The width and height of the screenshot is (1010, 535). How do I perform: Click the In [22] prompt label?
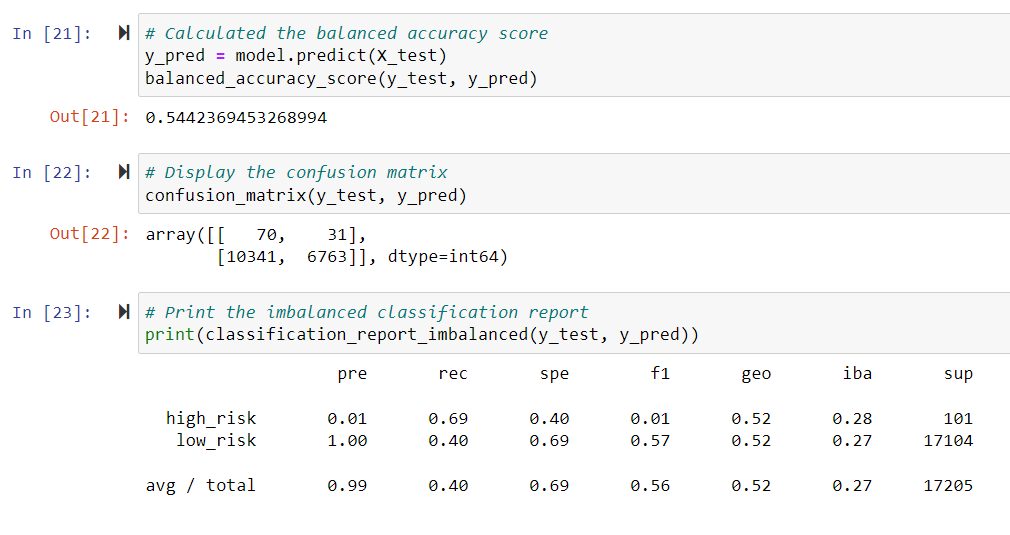click(x=52, y=173)
